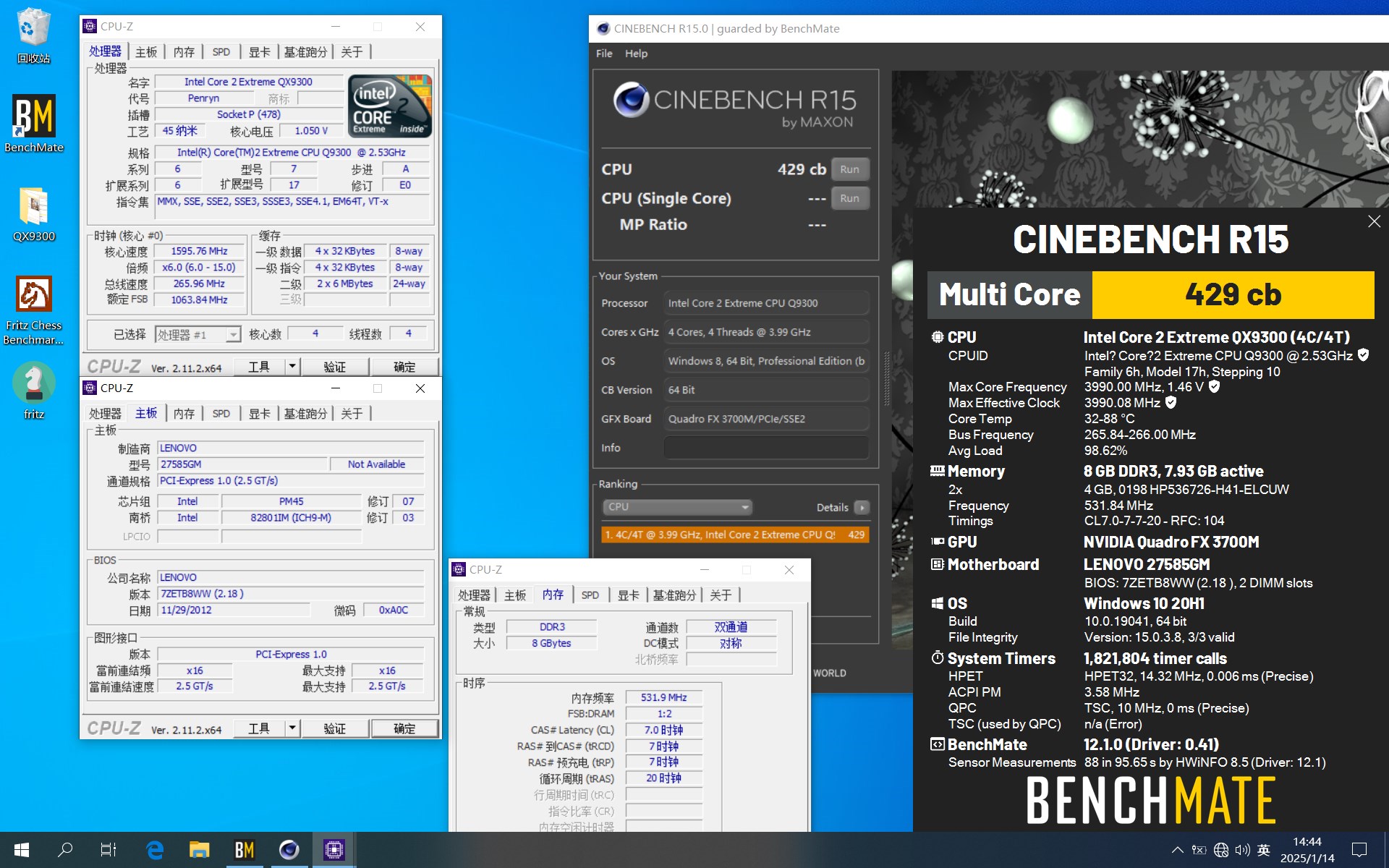The height and width of the screenshot is (868, 1389).
Task: Open 处理器 tab in memory CPU-Z window
Action: click(x=474, y=595)
